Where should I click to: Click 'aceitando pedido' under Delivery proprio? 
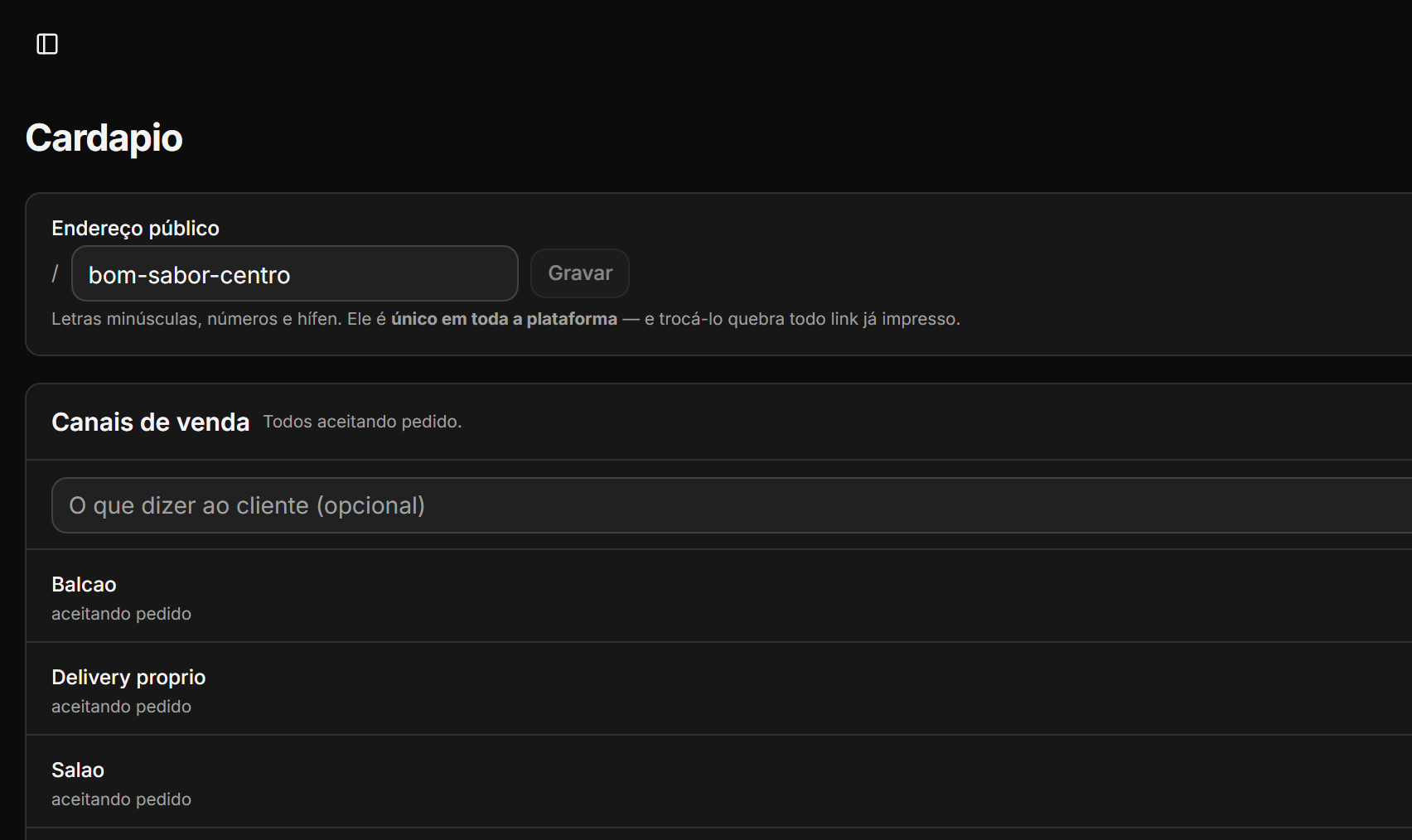pos(121,707)
